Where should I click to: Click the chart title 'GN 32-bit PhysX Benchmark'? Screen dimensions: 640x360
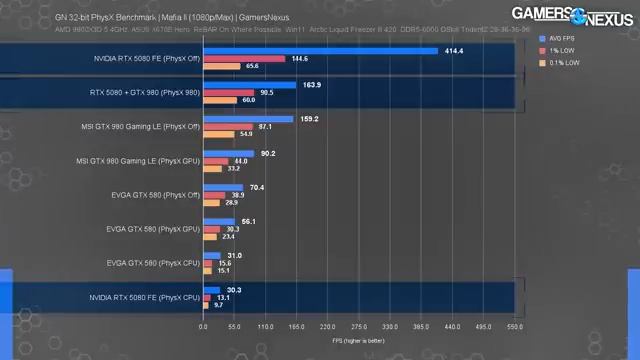pos(106,18)
